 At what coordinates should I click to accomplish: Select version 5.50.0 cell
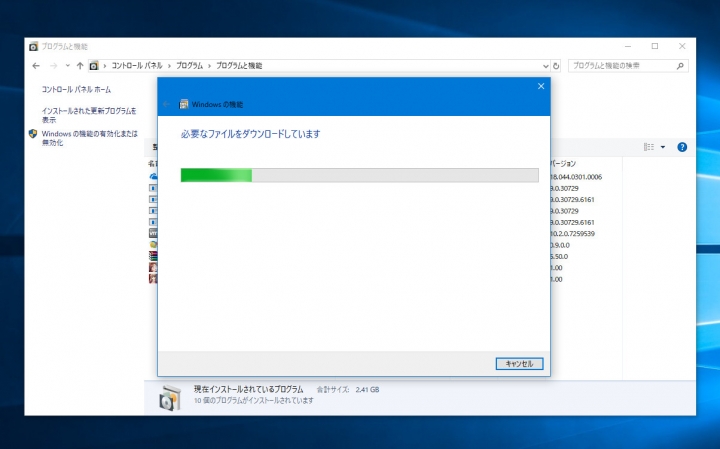[559, 256]
